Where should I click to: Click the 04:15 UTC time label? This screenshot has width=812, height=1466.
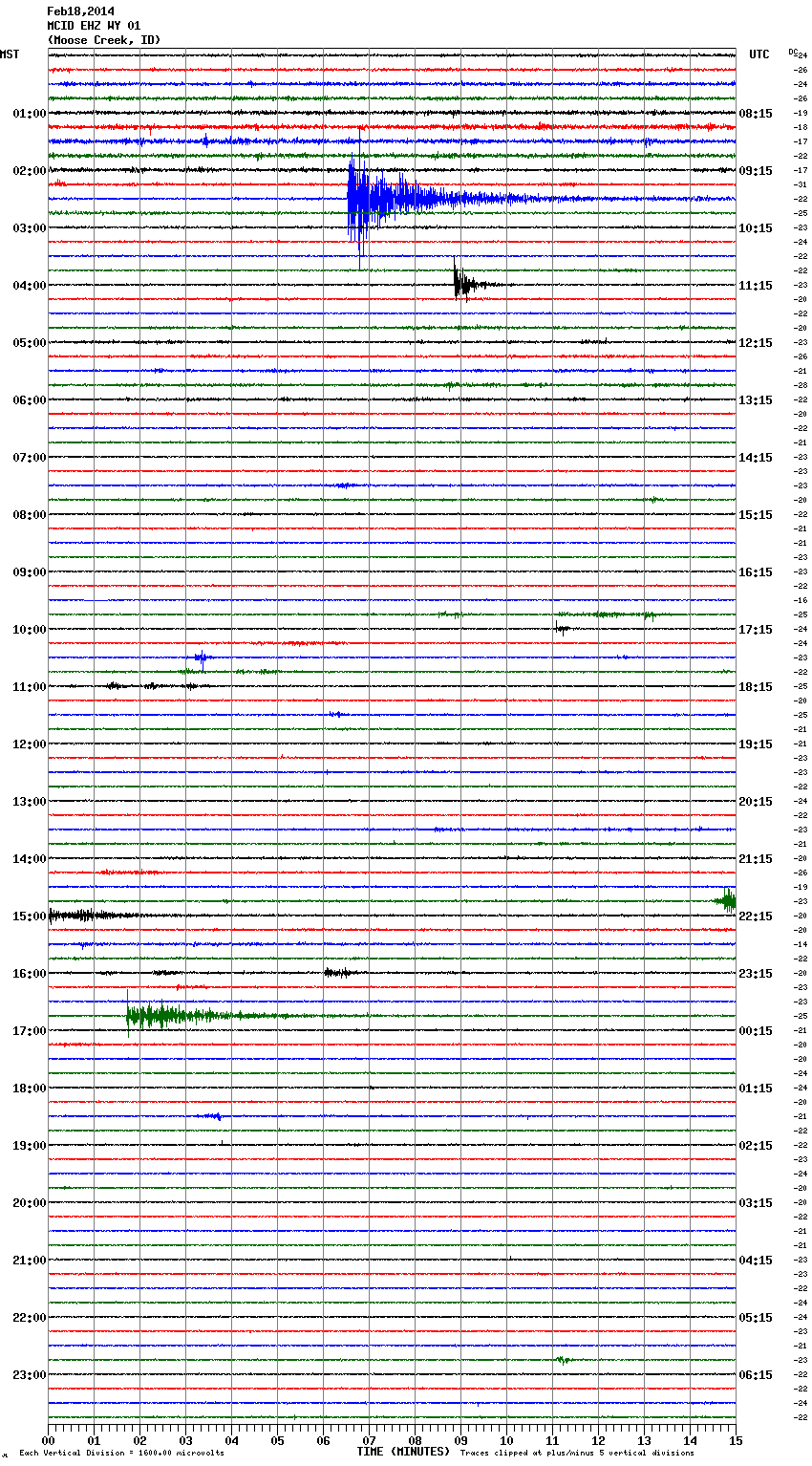click(x=756, y=1261)
